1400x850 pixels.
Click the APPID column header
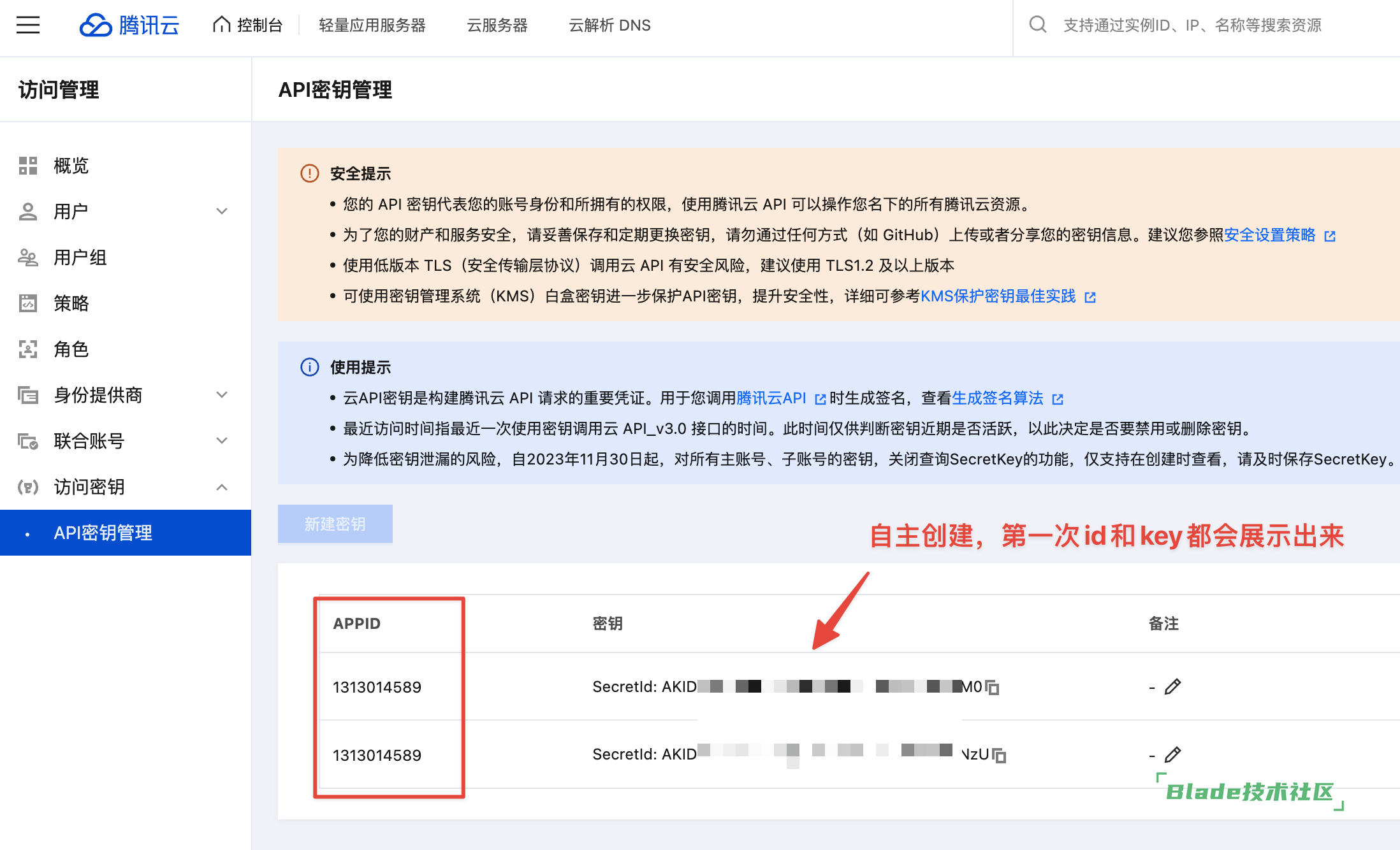357,623
